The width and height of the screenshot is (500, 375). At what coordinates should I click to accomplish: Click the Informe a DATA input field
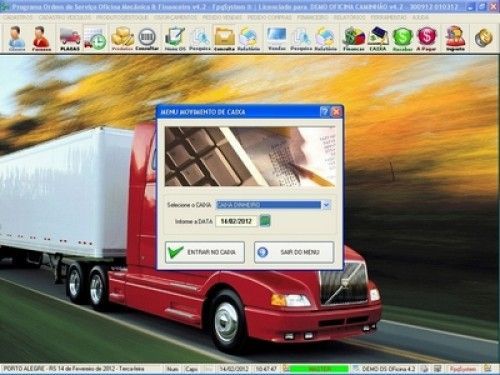click(236, 221)
